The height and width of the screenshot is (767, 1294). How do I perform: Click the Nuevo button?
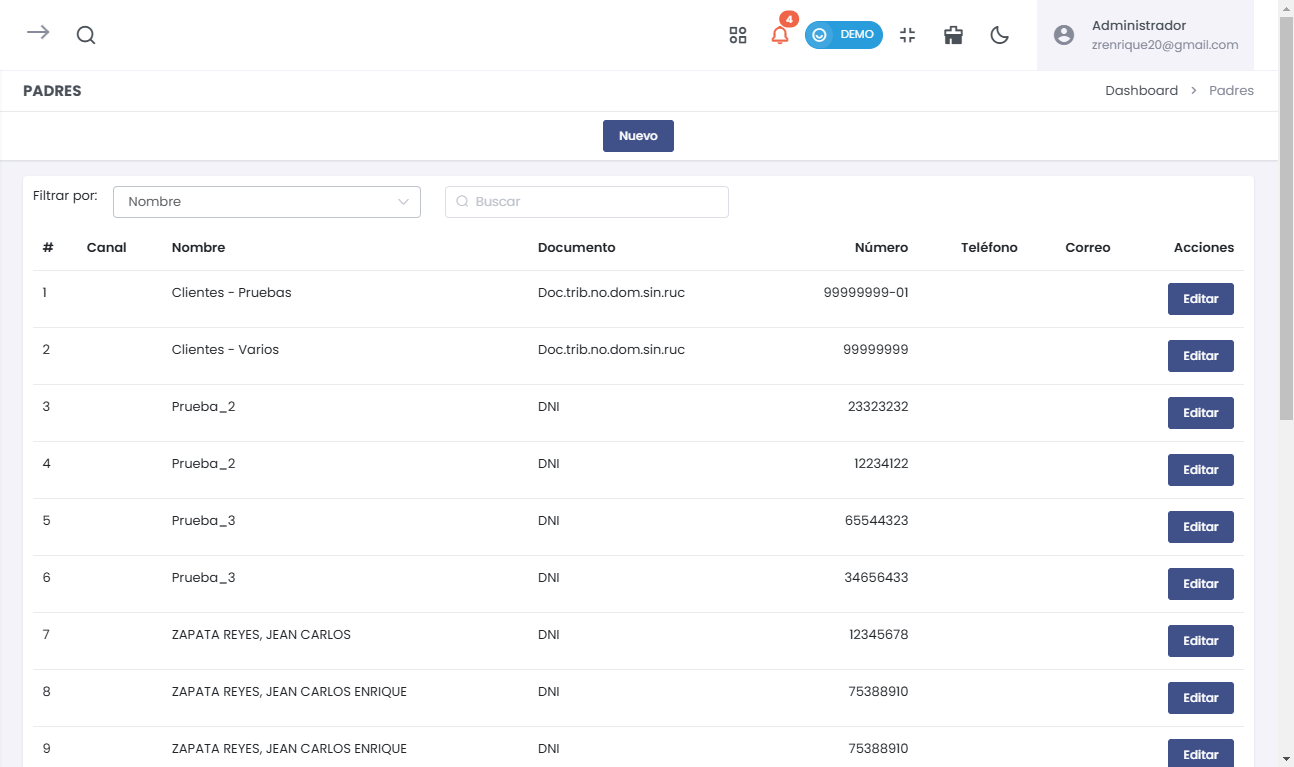[638, 136]
